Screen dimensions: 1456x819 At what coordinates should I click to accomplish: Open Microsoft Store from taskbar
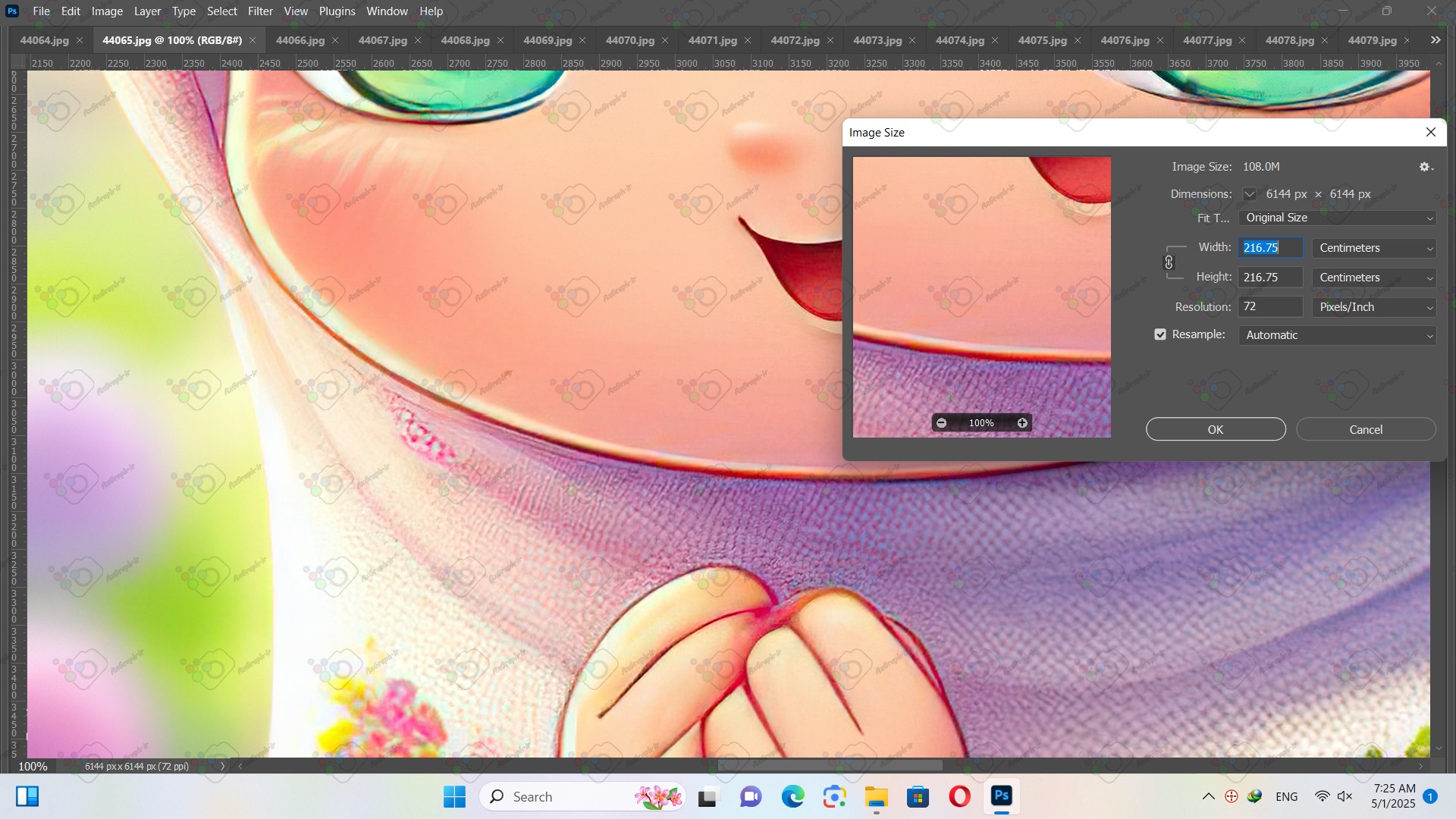pos(918,796)
